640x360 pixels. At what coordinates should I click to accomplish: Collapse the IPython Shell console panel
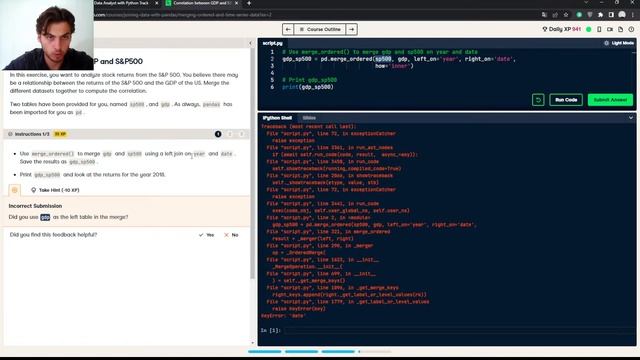631,118
